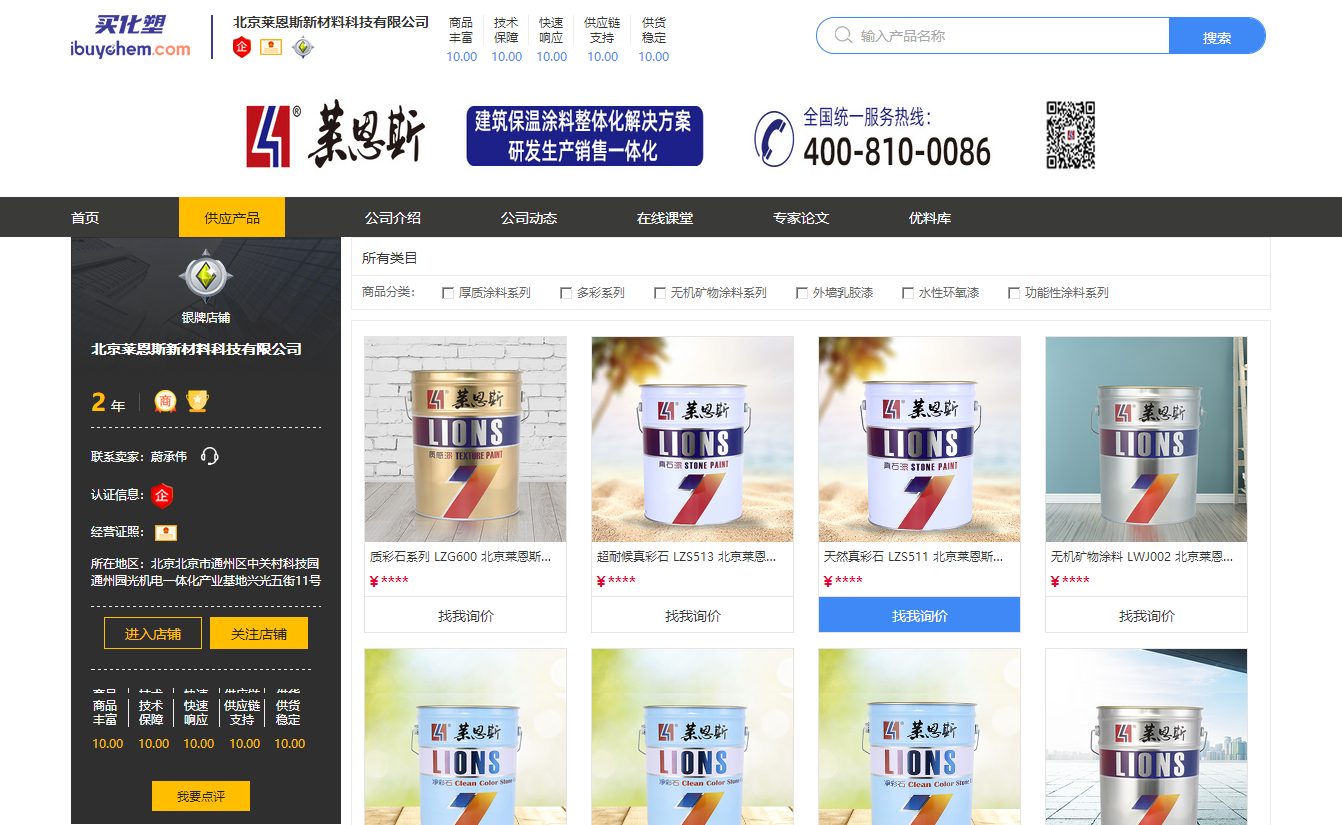Viewport: 1342px width, 825px height.
Task: Open the 公司动态 nav item
Action: click(529, 218)
